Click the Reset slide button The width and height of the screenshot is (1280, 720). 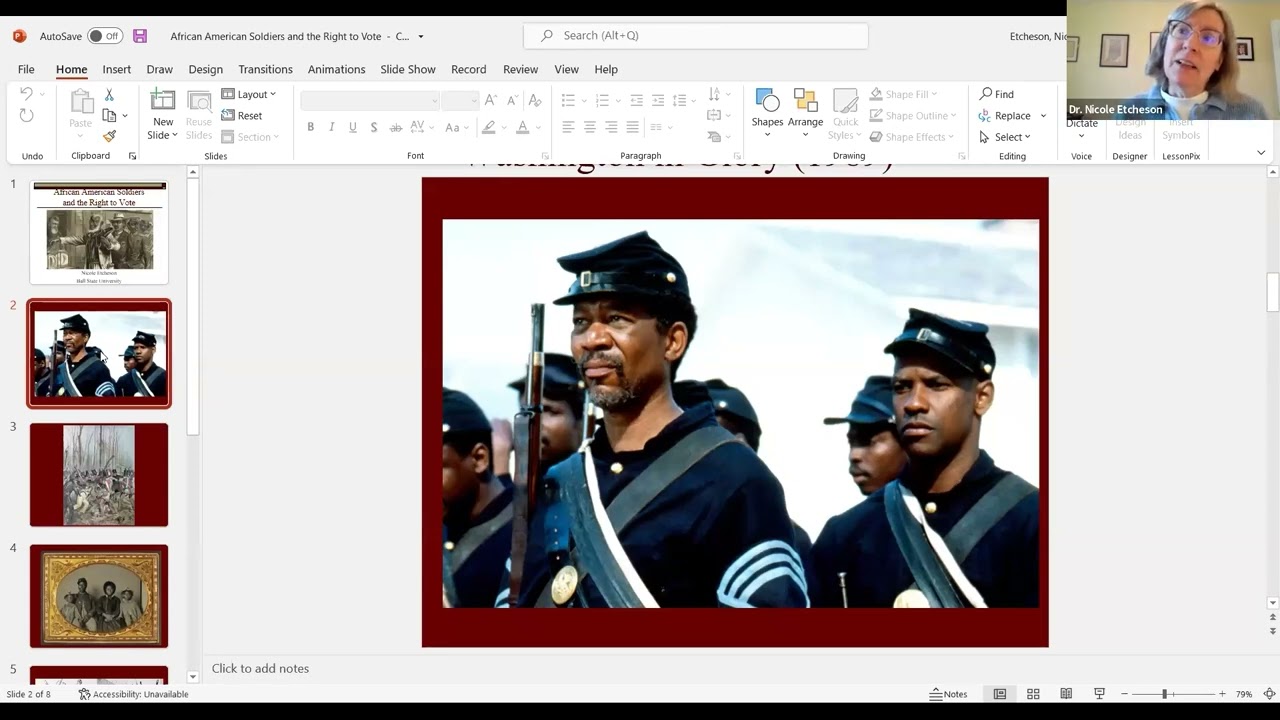[x=242, y=115]
